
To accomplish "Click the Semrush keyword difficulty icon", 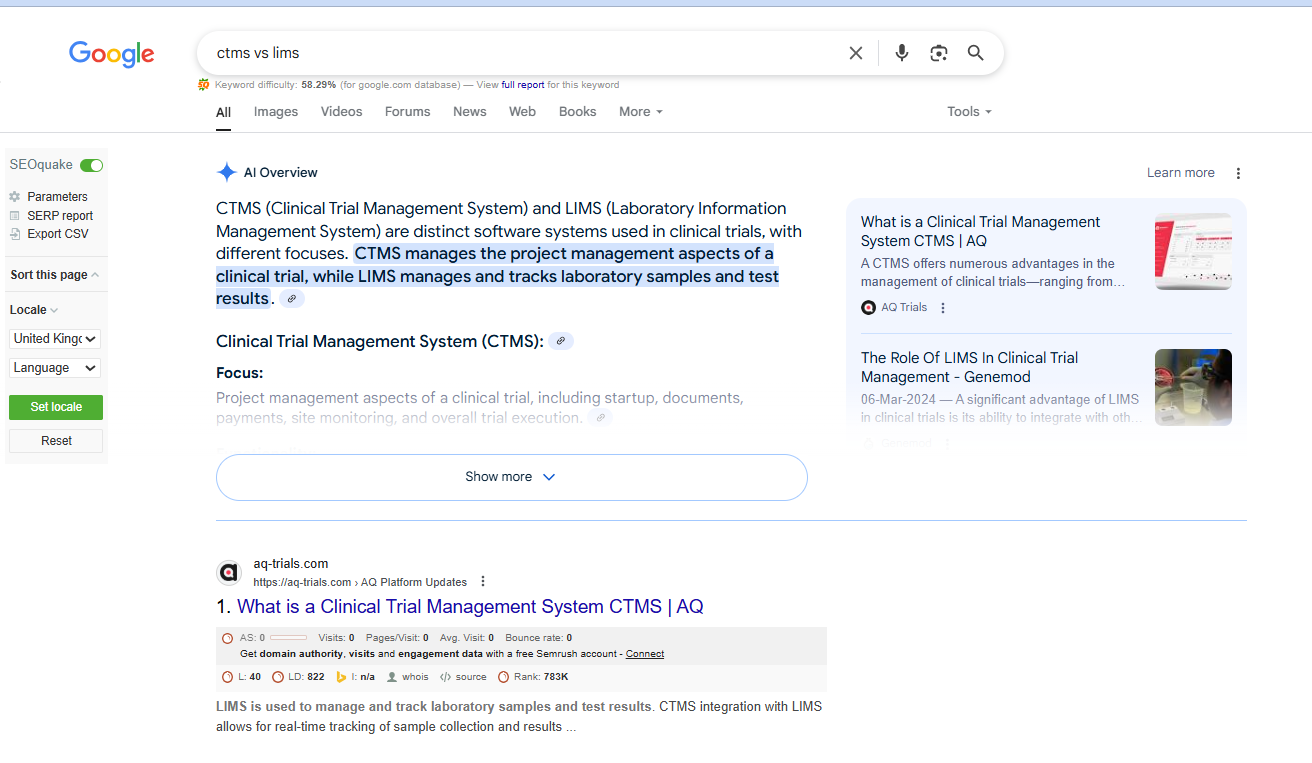I will tap(204, 85).
